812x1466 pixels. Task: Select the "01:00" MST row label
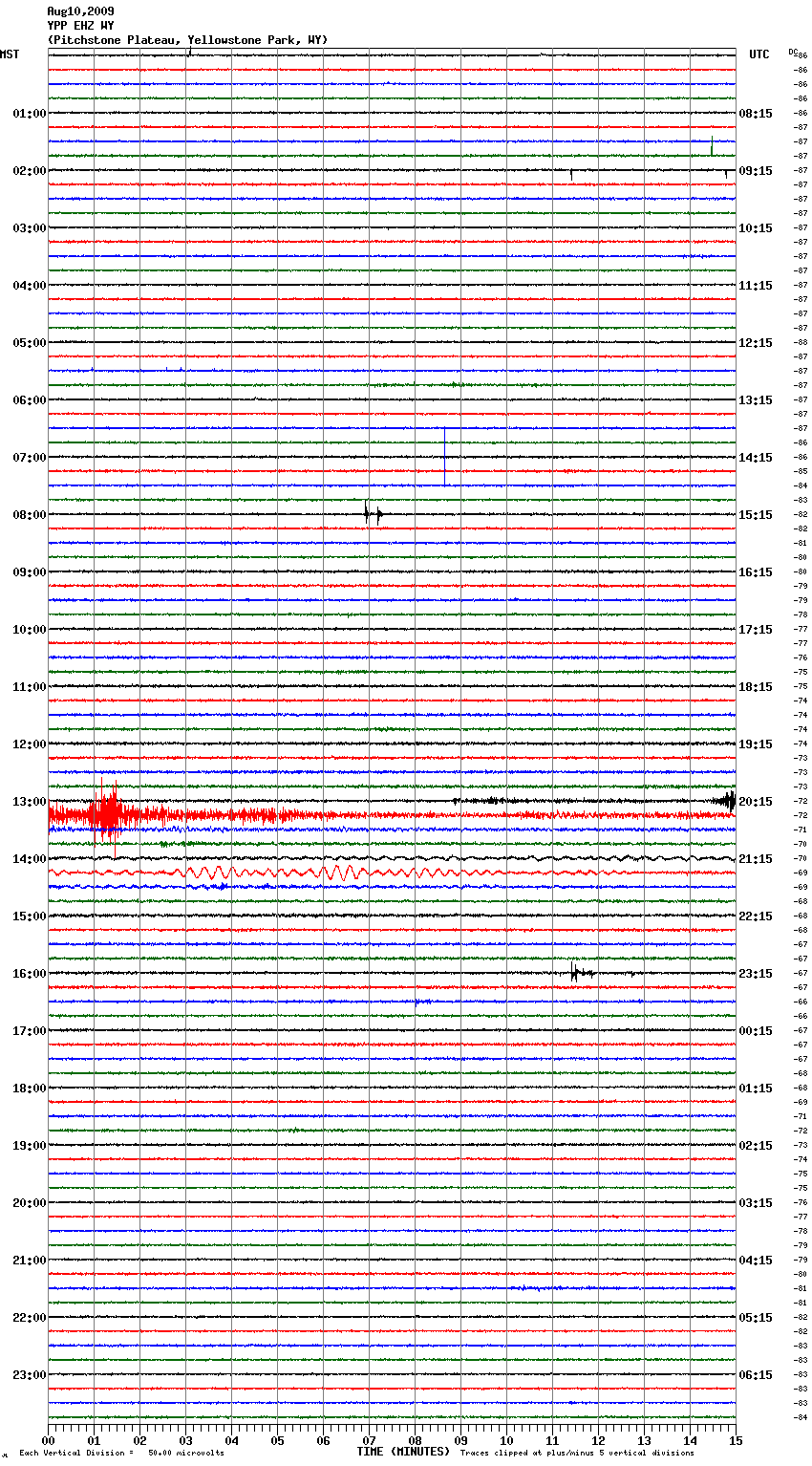coord(30,114)
